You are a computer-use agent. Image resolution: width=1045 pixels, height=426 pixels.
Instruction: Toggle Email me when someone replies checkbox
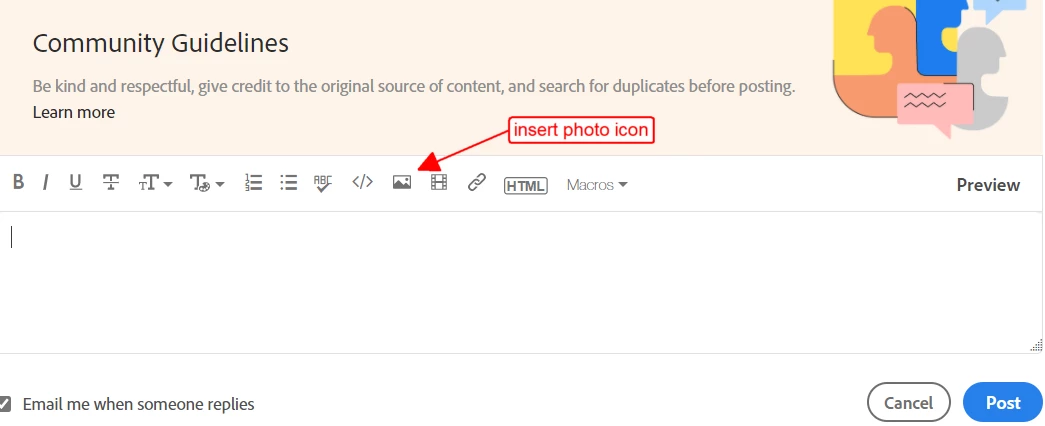coord(5,403)
